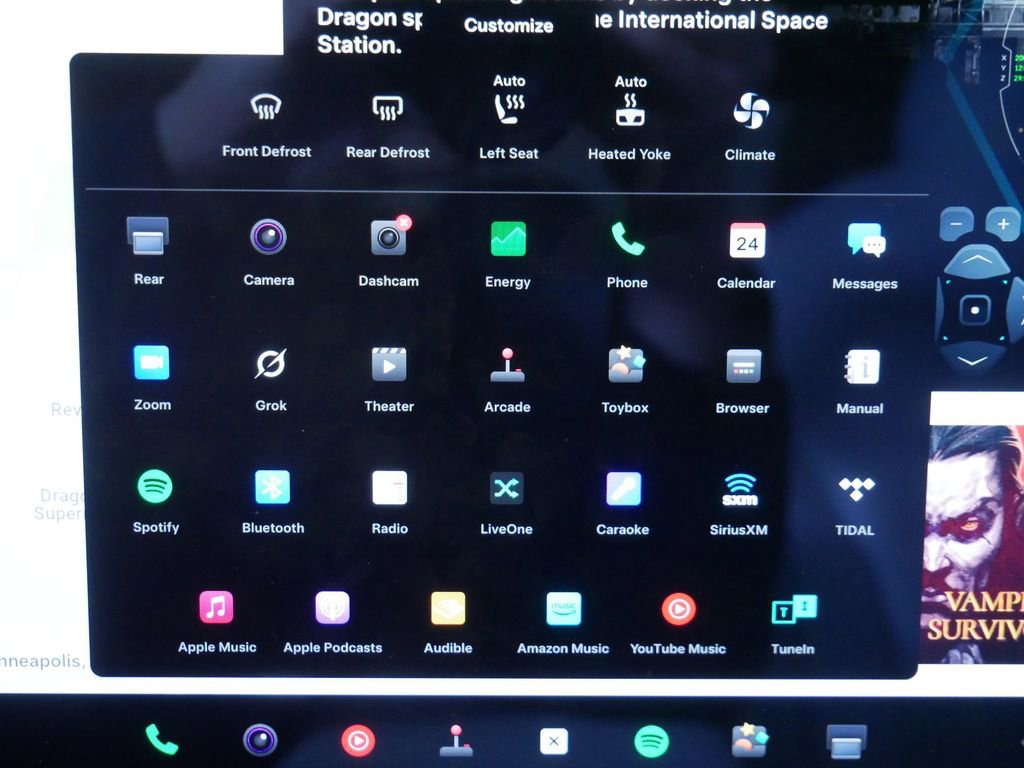Open the Grok app
Image resolution: width=1024 pixels, height=768 pixels.
[x=270, y=379]
